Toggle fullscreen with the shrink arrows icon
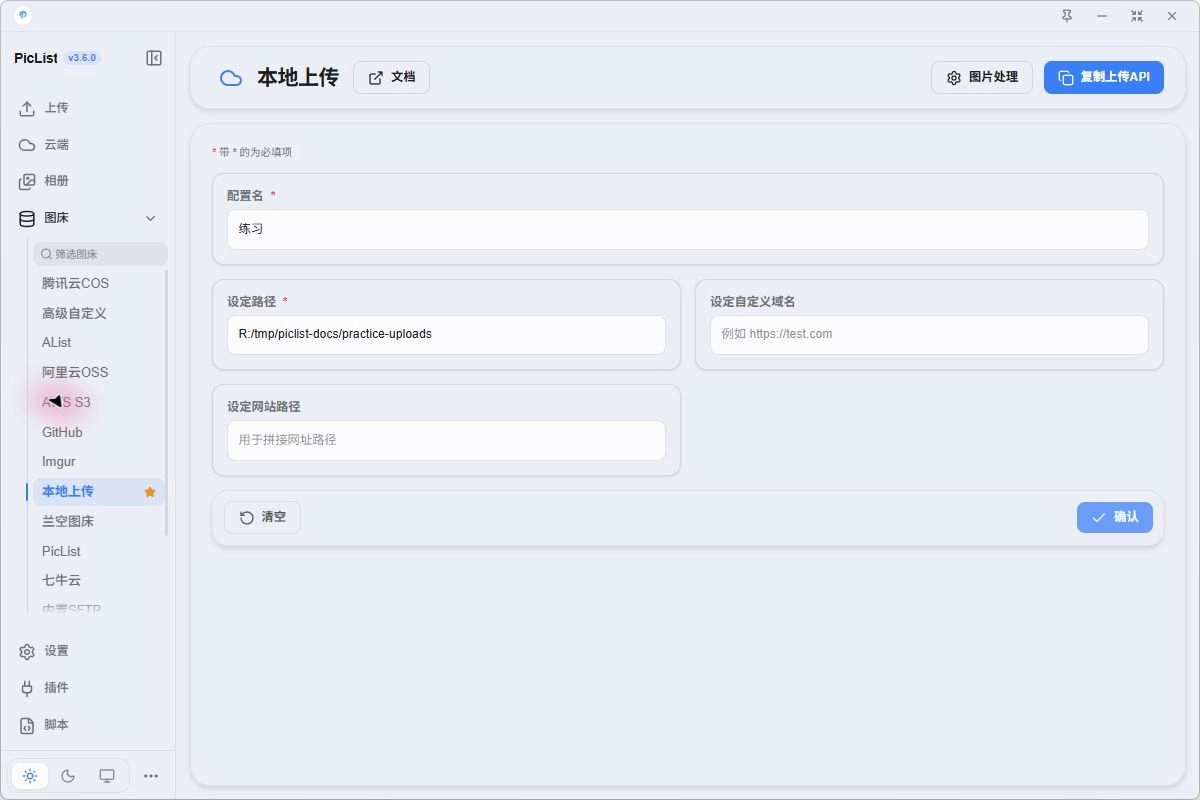Viewport: 1200px width, 800px height. [1137, 16]
